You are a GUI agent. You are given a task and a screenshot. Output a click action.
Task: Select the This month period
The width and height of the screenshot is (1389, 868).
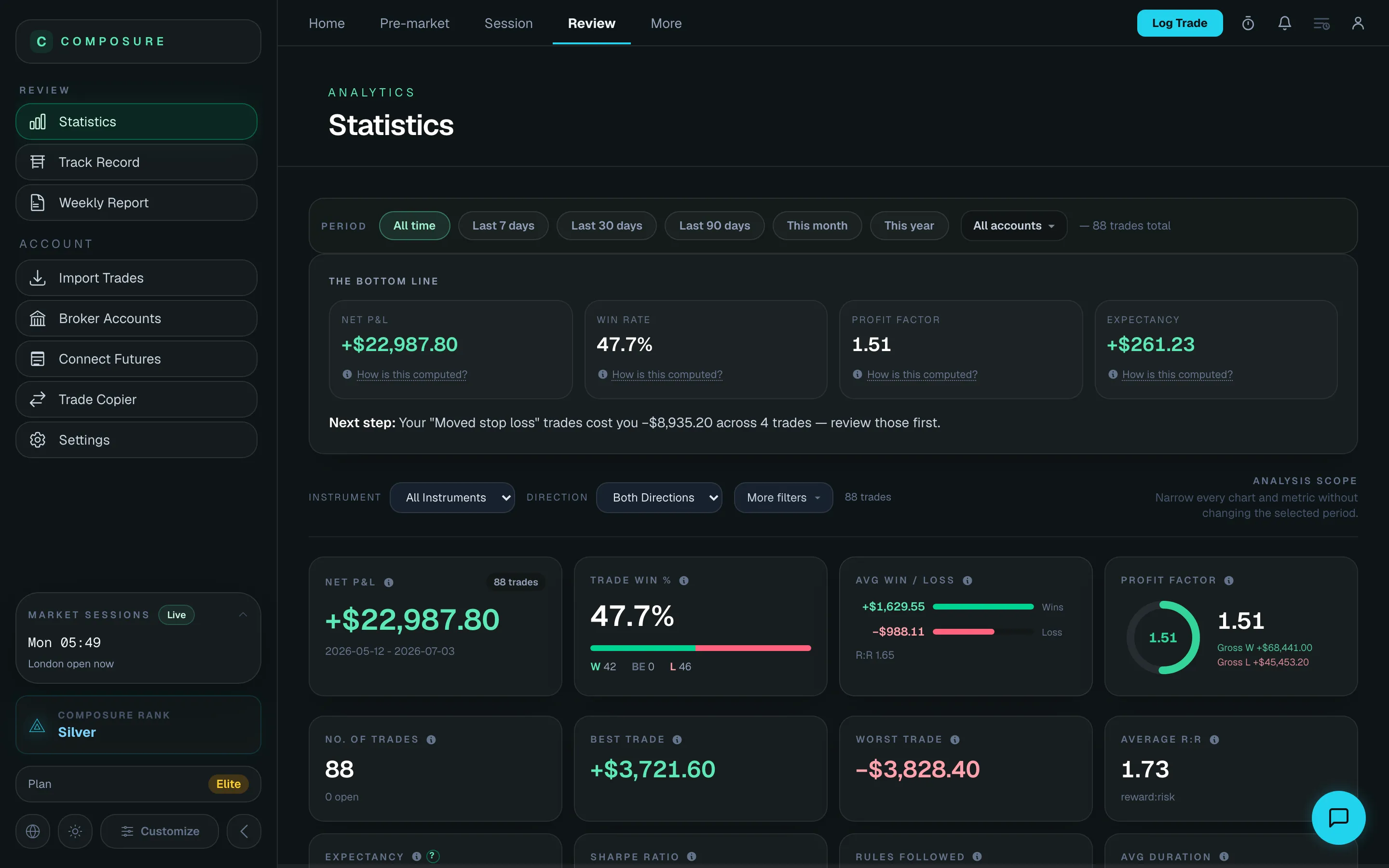tap(817, 226)
